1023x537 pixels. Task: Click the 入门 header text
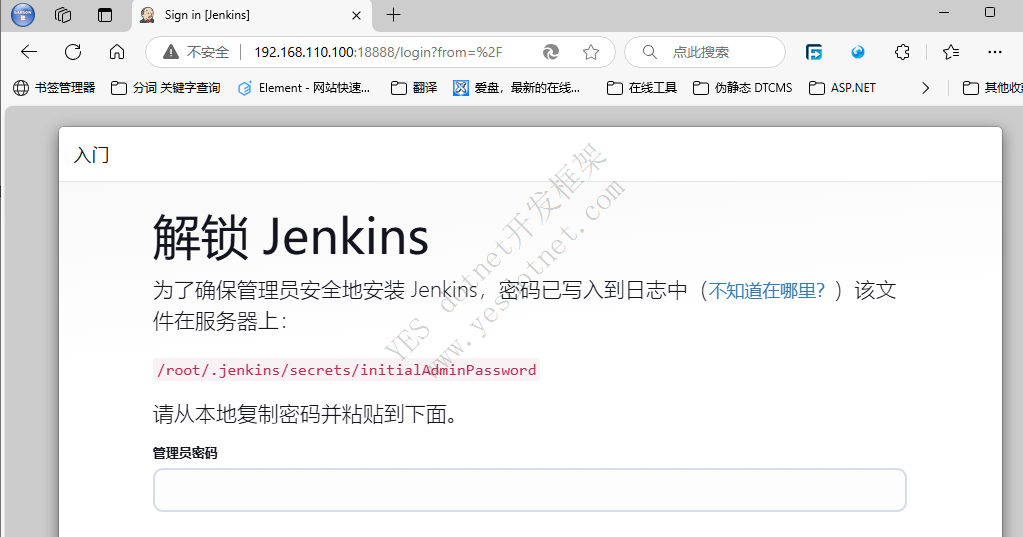[x=91, y=155]
